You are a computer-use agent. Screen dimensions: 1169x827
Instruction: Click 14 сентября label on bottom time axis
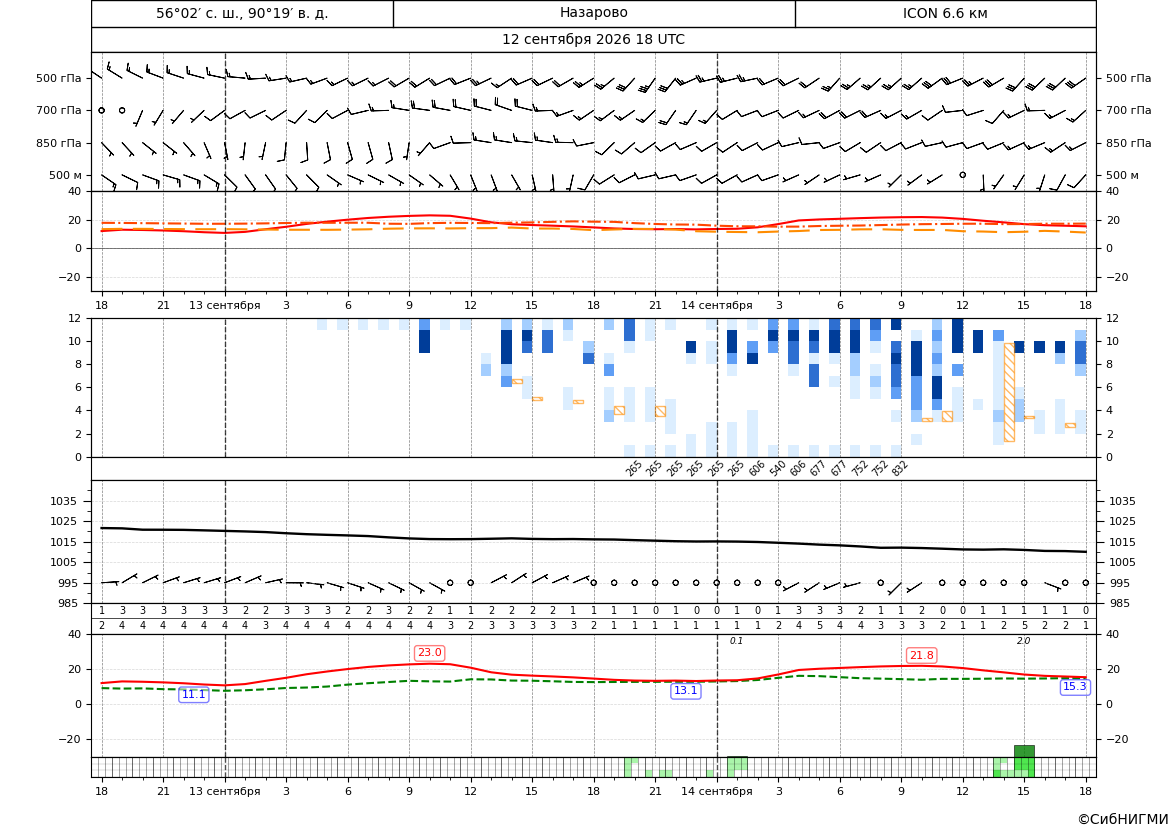716,791
